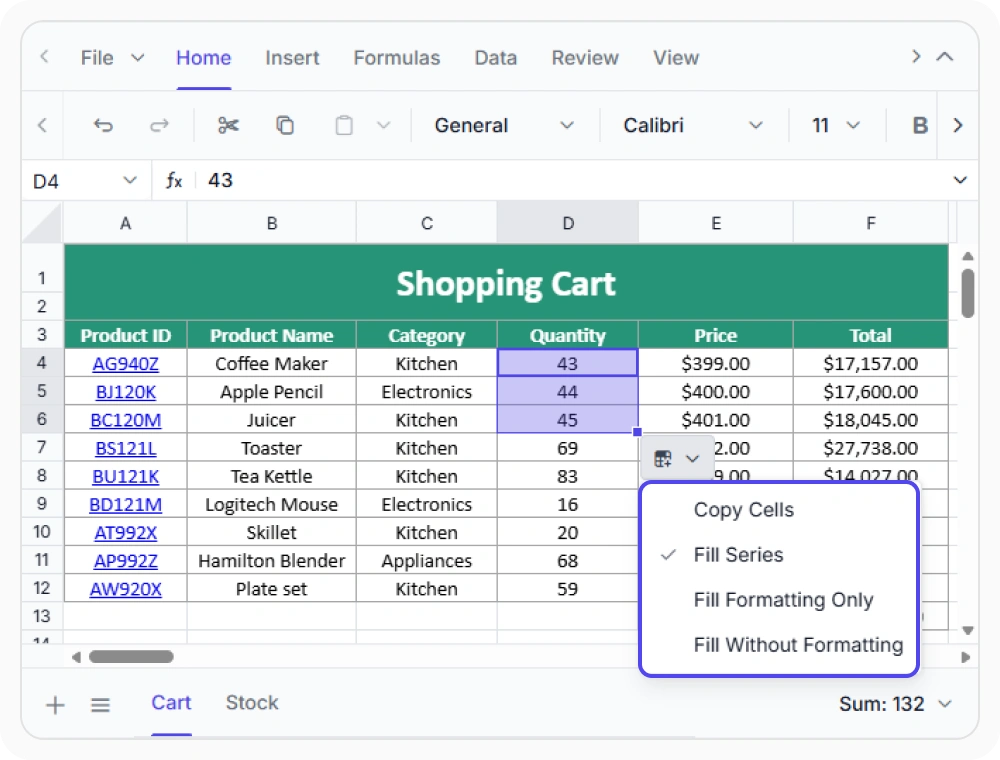Click the horizontal scrollbar thumb

(x=131, y=657)
